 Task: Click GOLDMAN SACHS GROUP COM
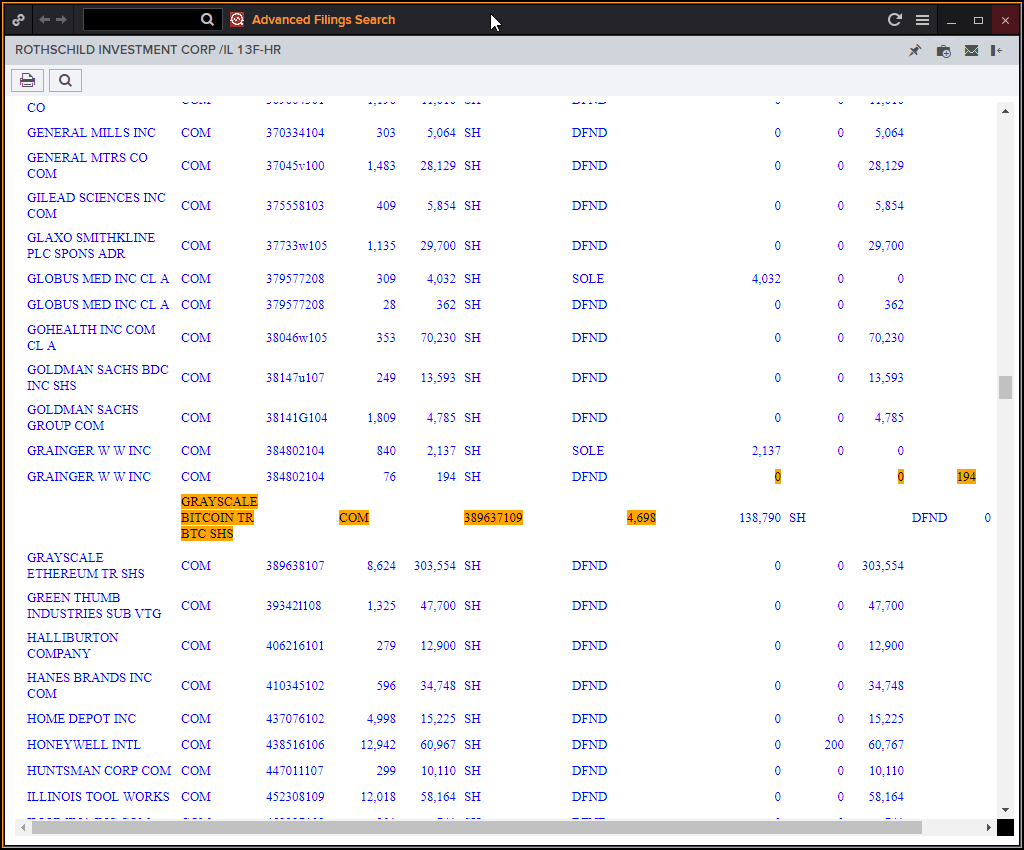point(82,418)
